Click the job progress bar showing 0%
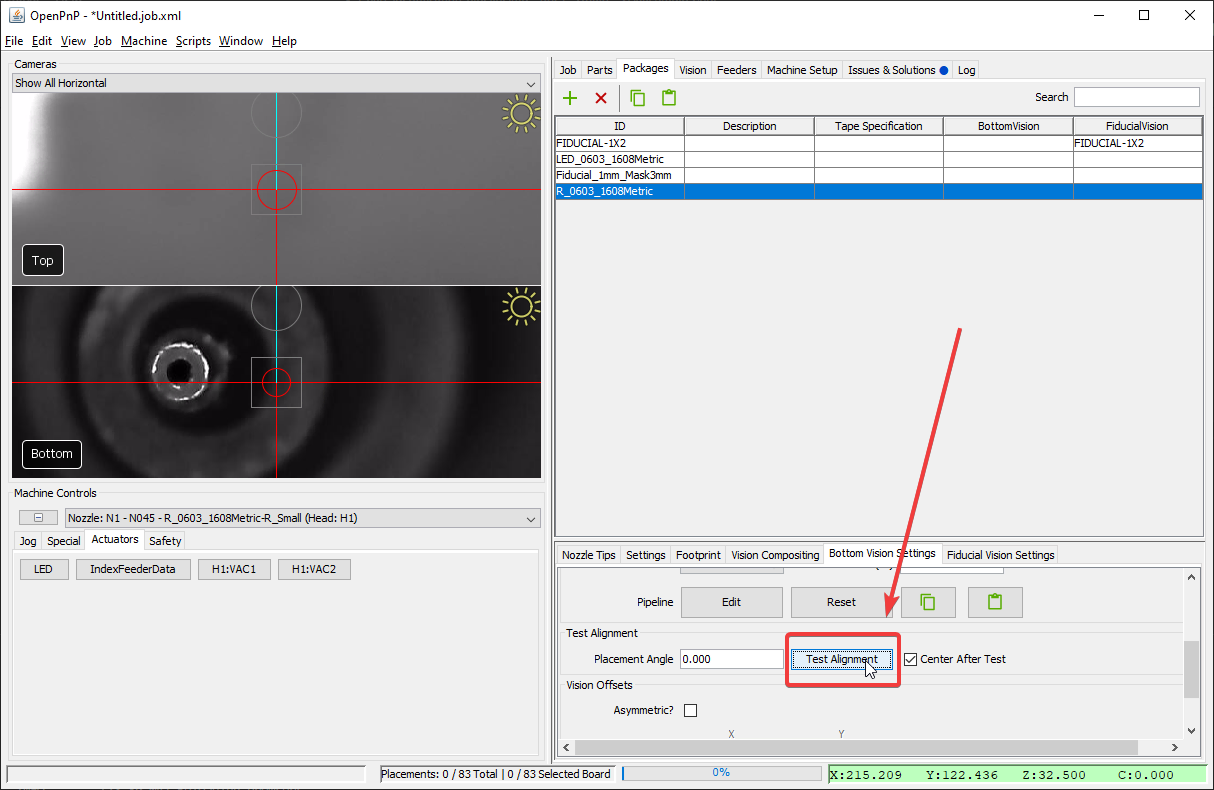This screenshot has width=1214, height=790. [721, 773]
